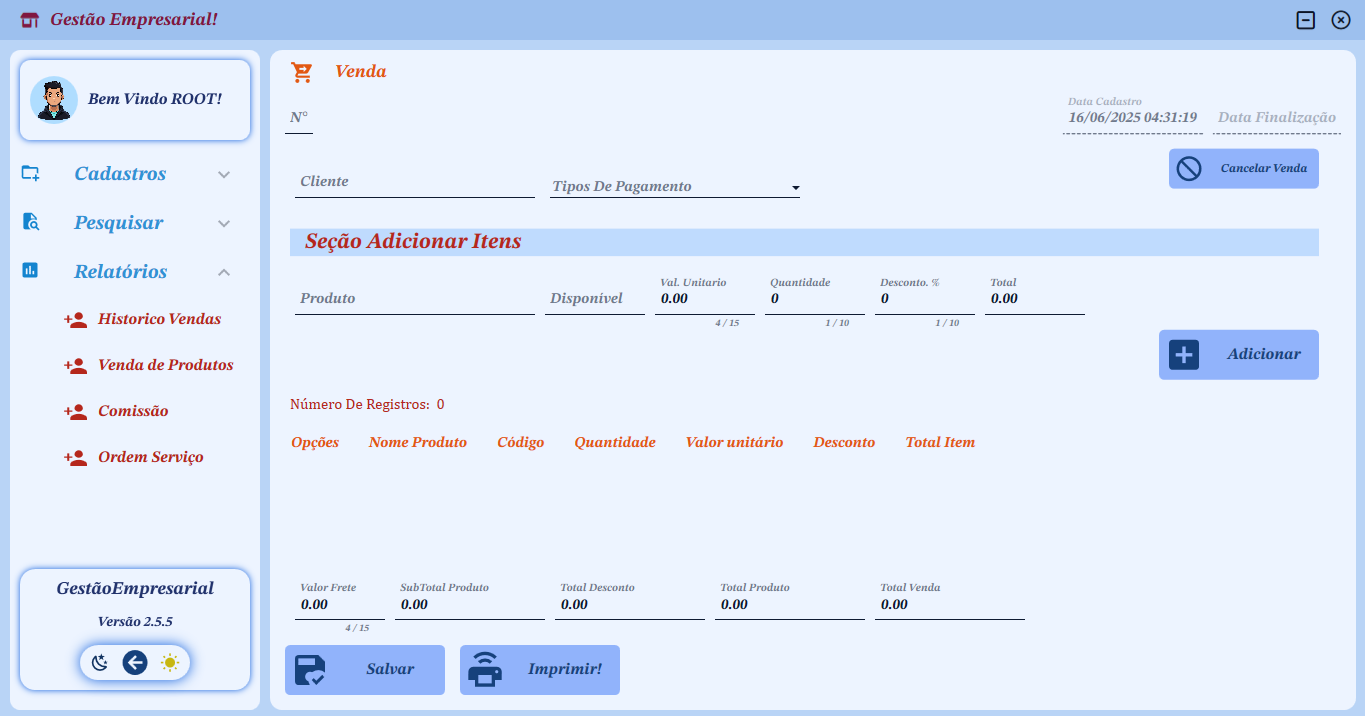1365x716 pixels.
Task: Open the Tipos De Pagamento dropdown
Action: [675, 187]
